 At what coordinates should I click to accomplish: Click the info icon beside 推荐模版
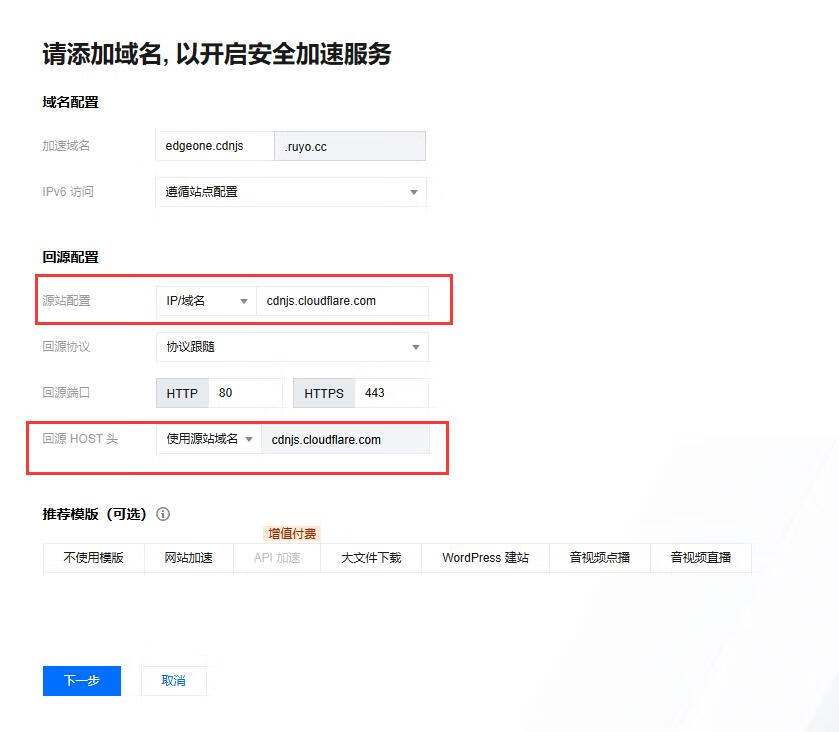click(163, 514)
